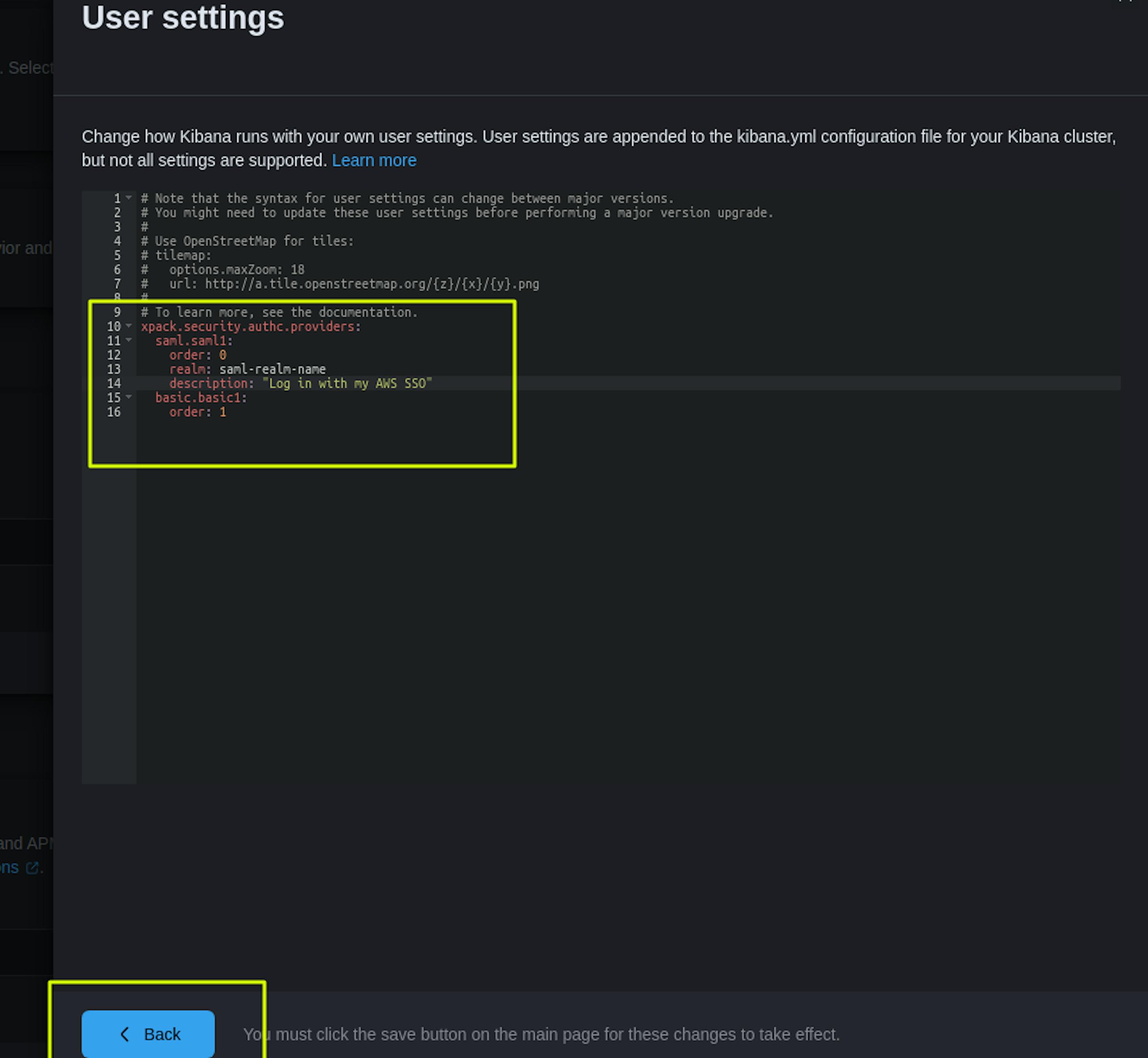Click the order: 0 line
1148x1058 pixels.
198,355
